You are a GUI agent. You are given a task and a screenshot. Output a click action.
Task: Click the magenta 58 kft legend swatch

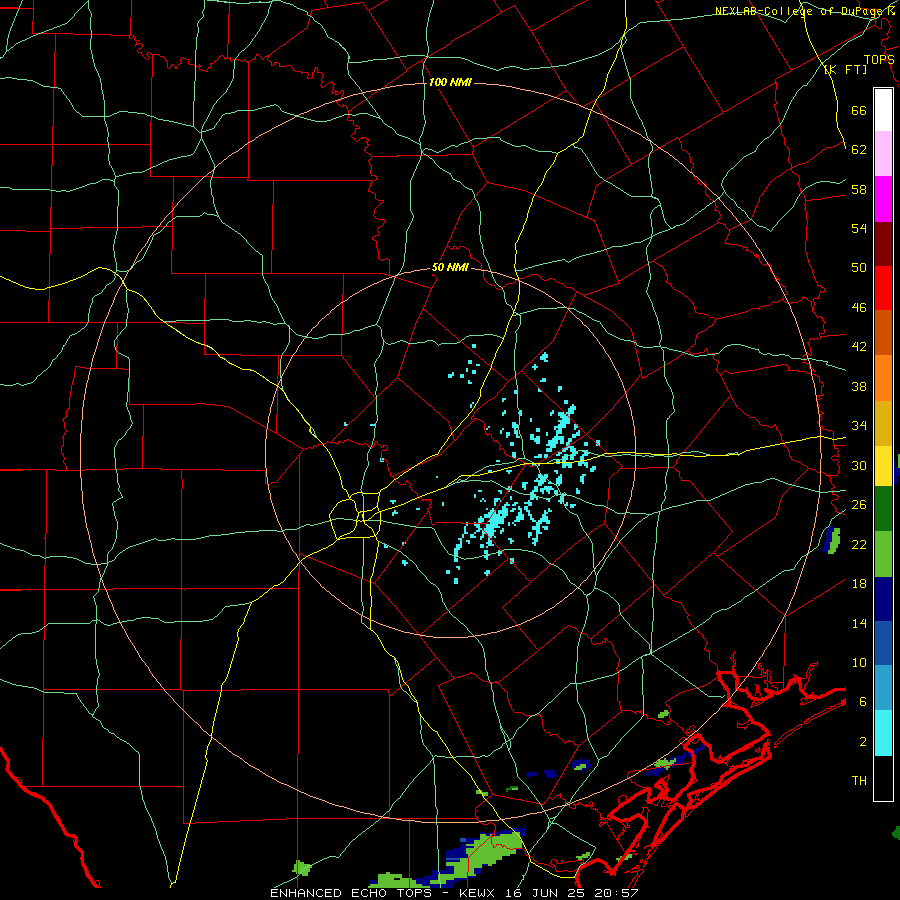click(883, 199)
